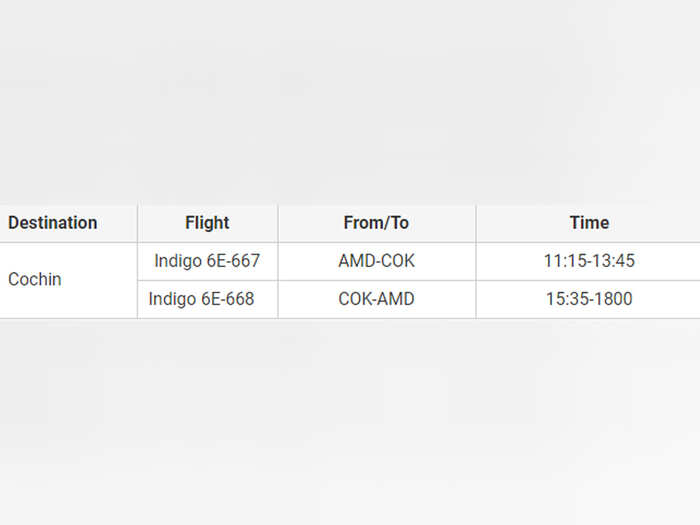The image size is (700, 525).
Task: Click the 15:35 departure time
Action: tap(565, 299)
